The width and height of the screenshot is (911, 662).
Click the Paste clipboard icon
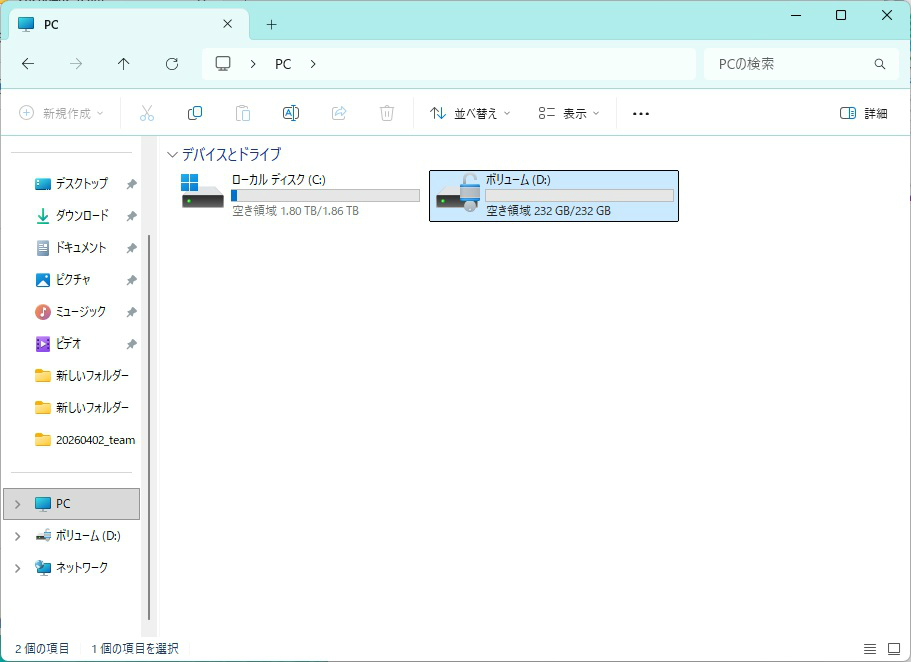(x=243, y=113)
